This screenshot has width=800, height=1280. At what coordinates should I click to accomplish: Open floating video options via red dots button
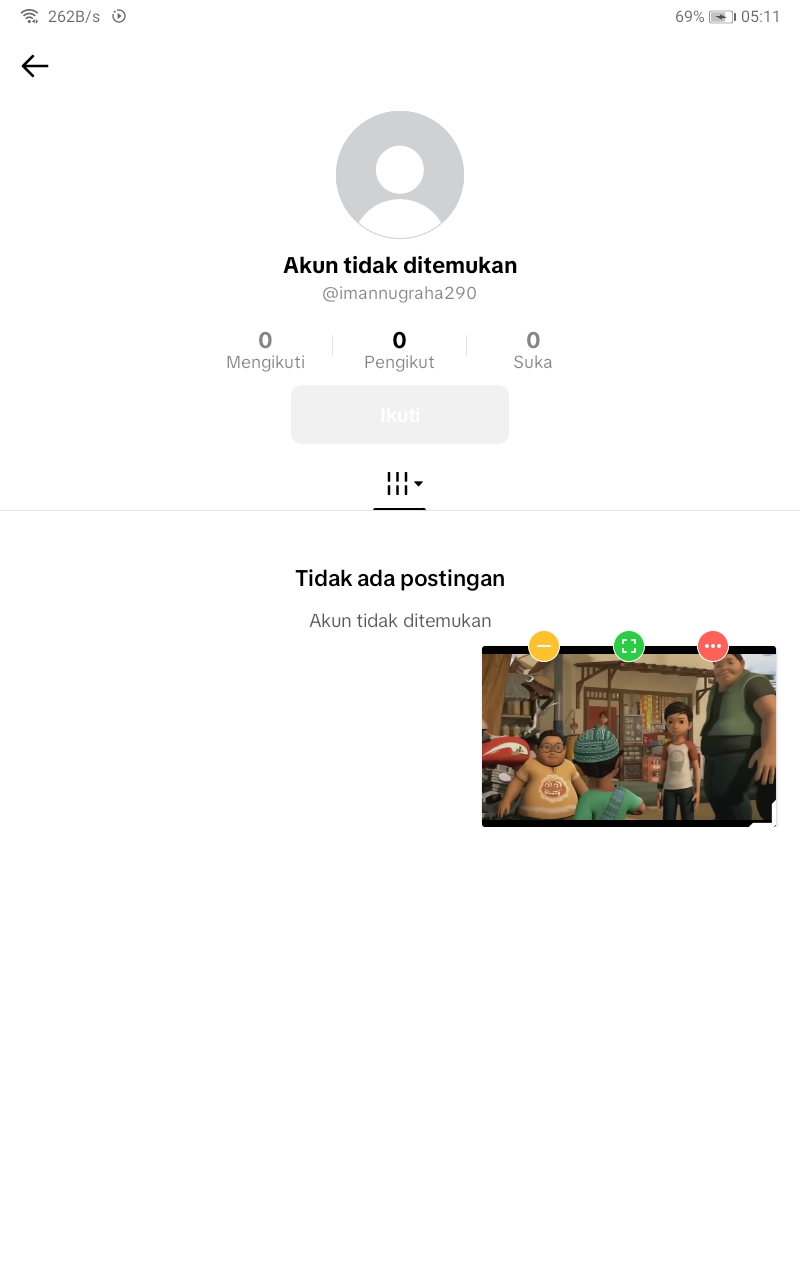(713, 646)
